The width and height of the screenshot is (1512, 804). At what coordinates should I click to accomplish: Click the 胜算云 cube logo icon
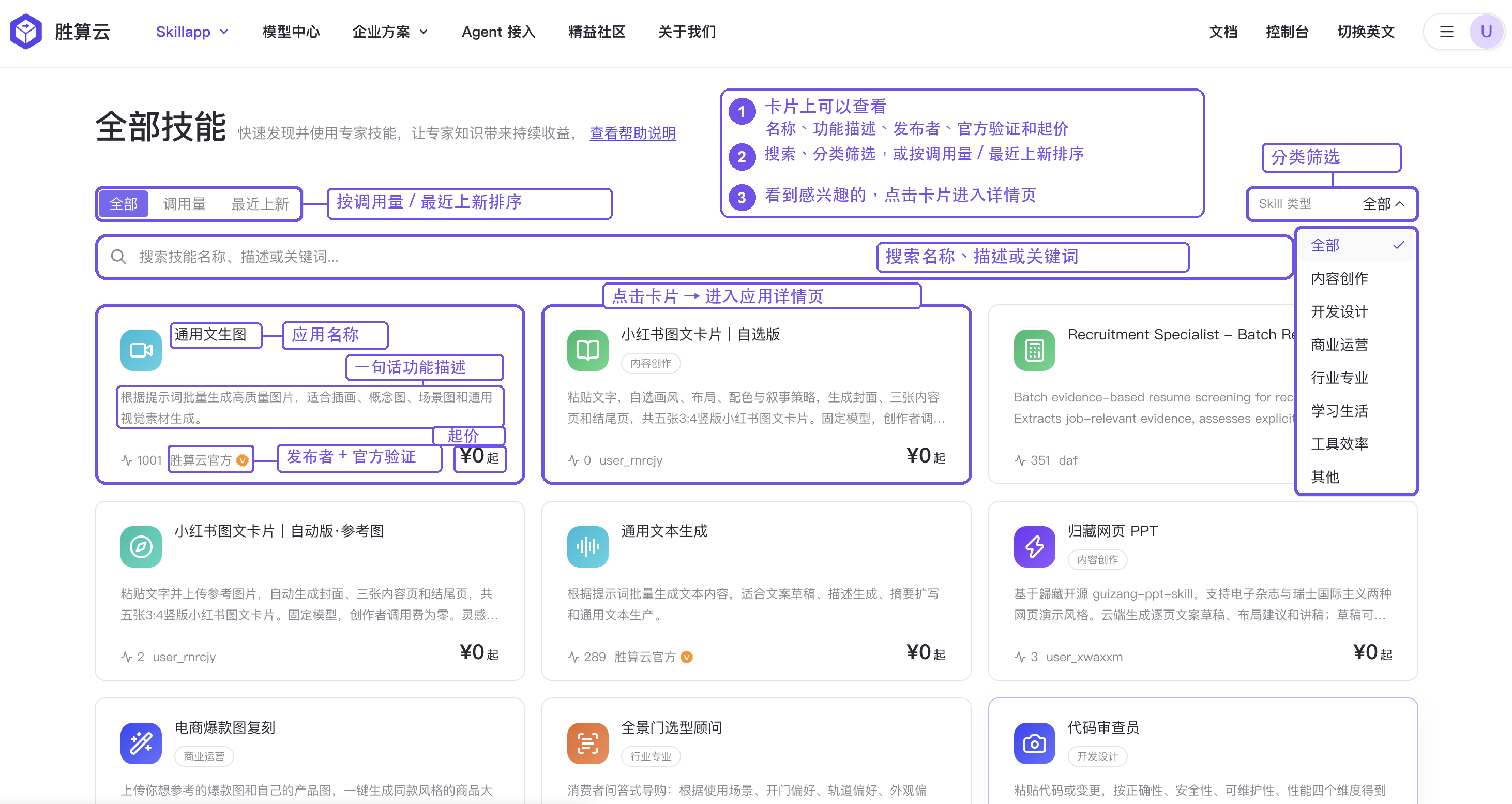26,32
